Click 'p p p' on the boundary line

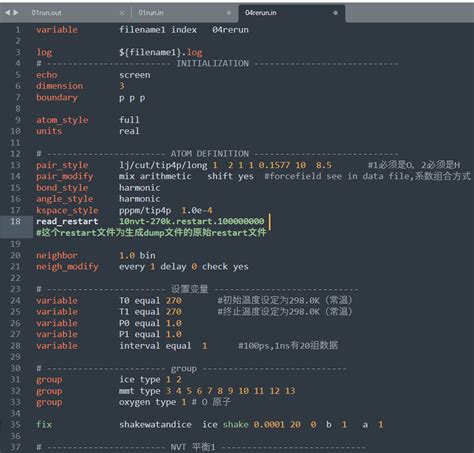(132, 98)
